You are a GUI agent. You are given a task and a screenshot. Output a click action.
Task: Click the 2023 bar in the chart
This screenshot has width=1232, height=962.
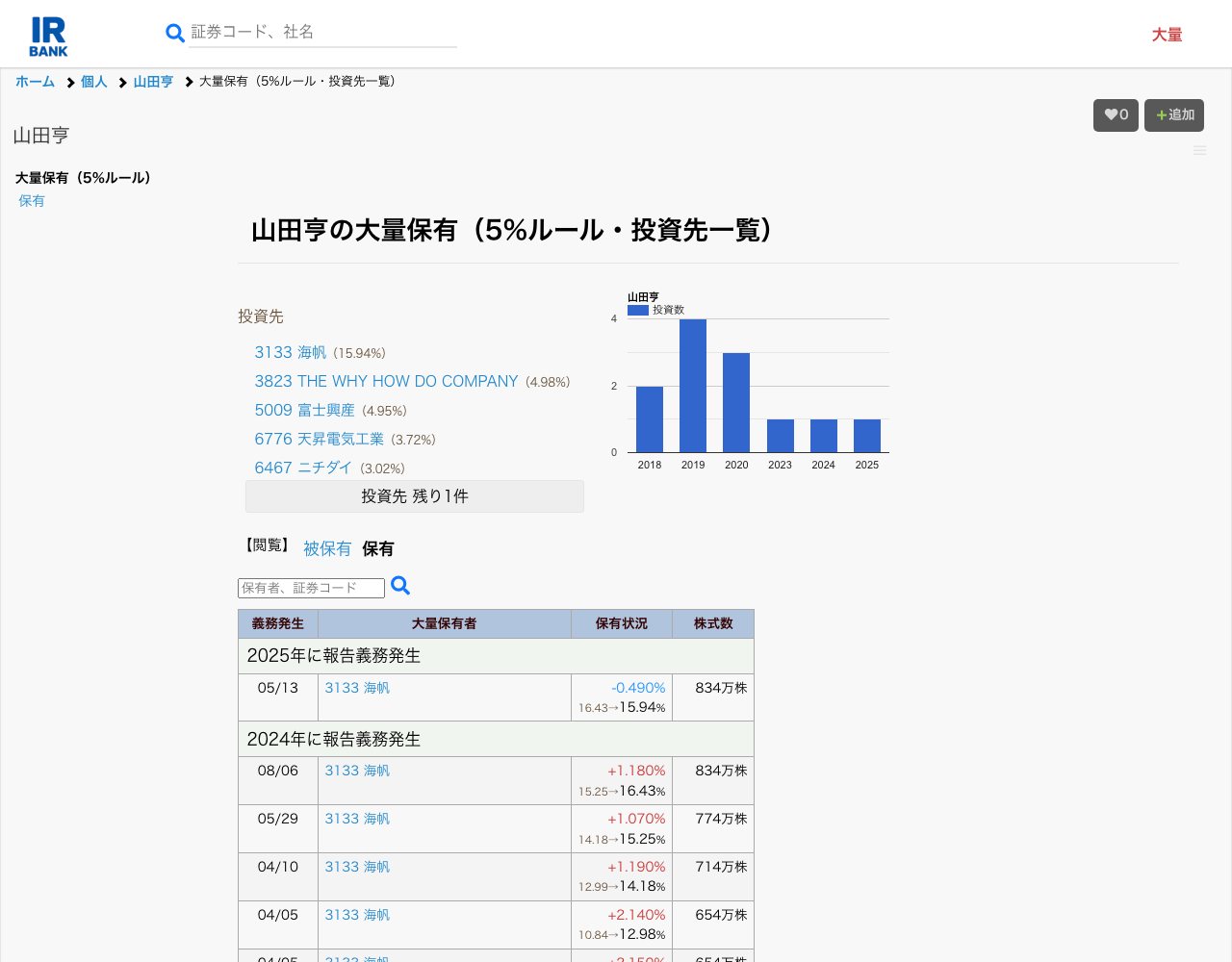781,436
